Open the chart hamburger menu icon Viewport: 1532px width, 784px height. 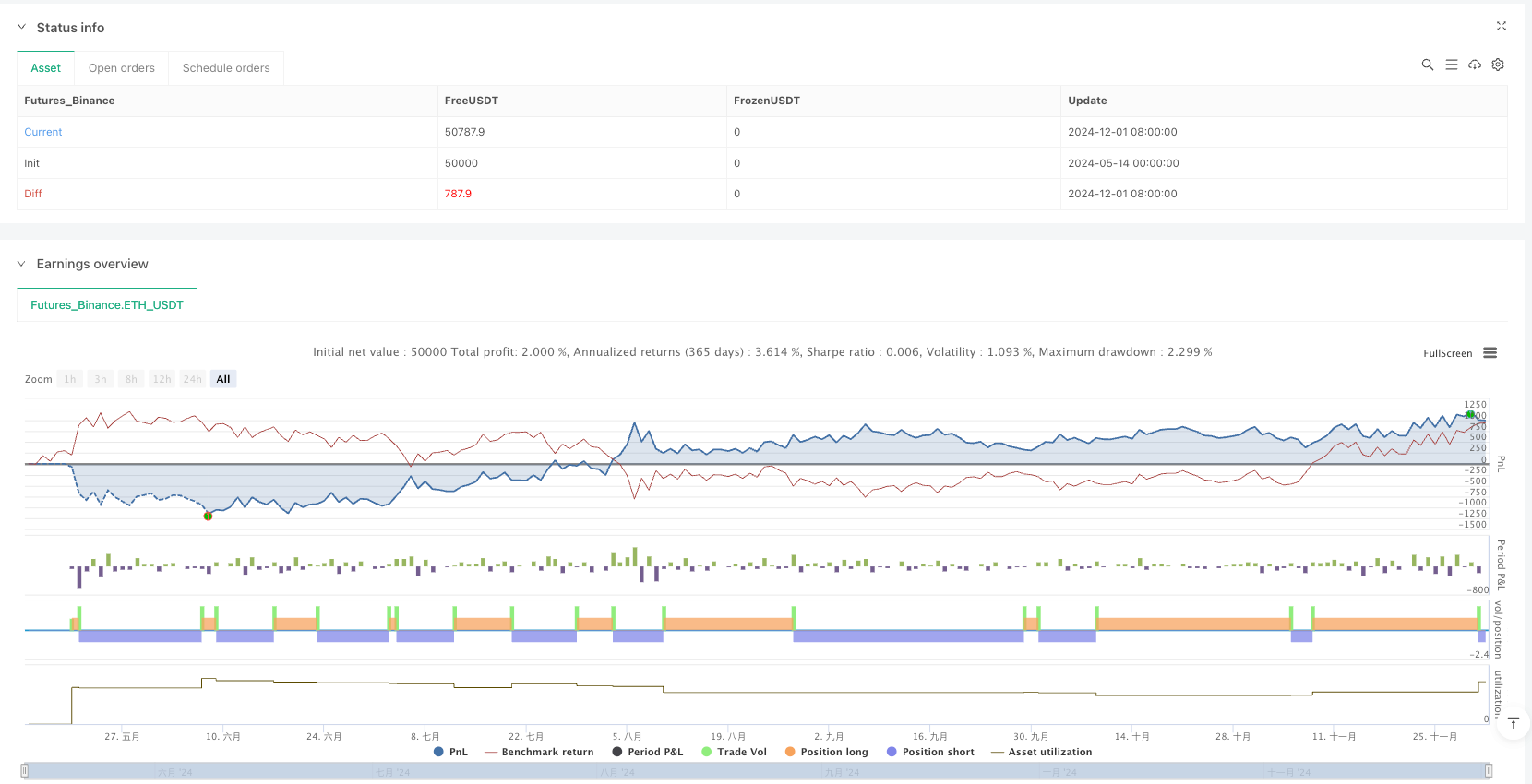[x=1490, y=353]
